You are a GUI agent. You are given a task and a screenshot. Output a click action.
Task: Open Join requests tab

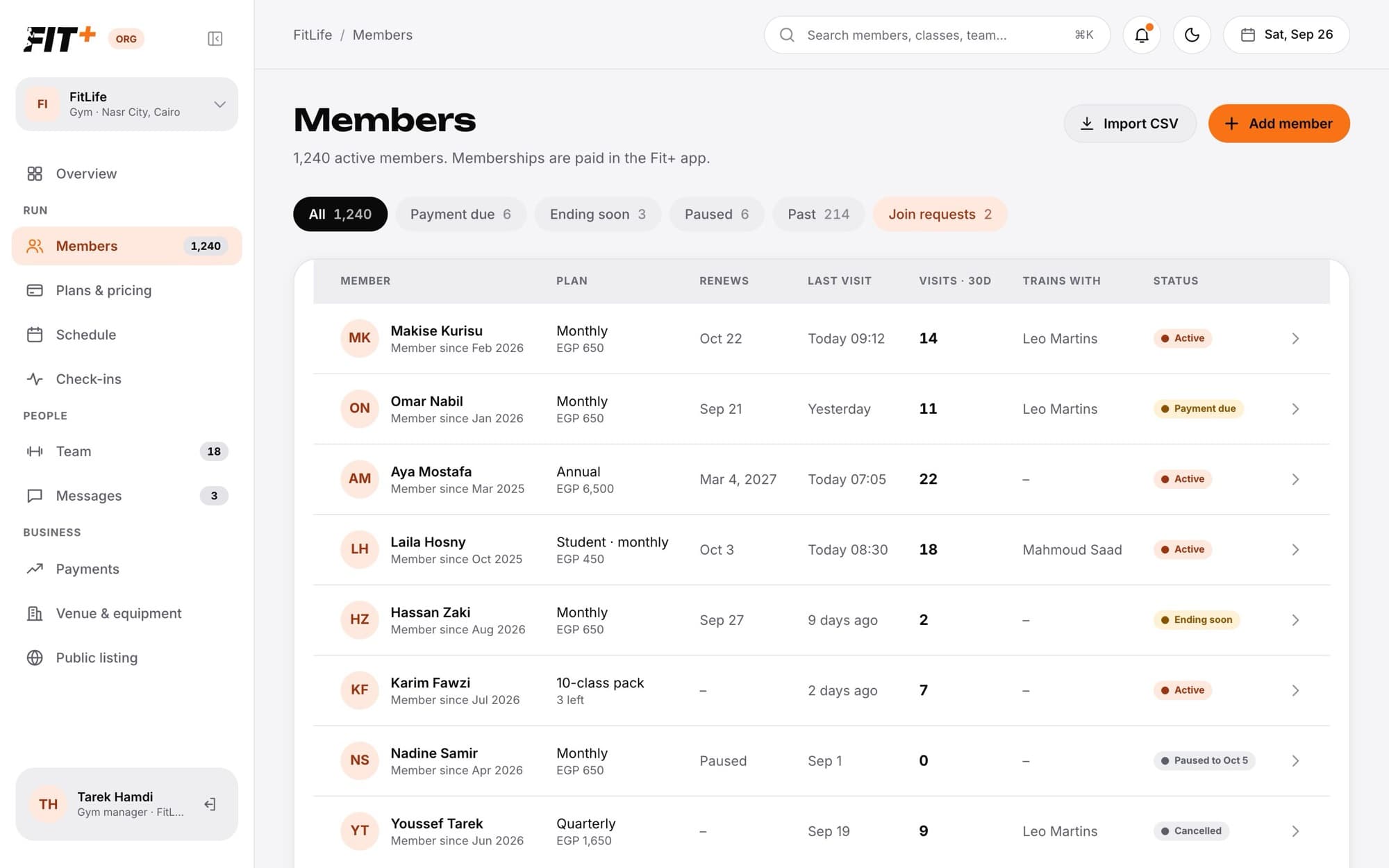940,214
